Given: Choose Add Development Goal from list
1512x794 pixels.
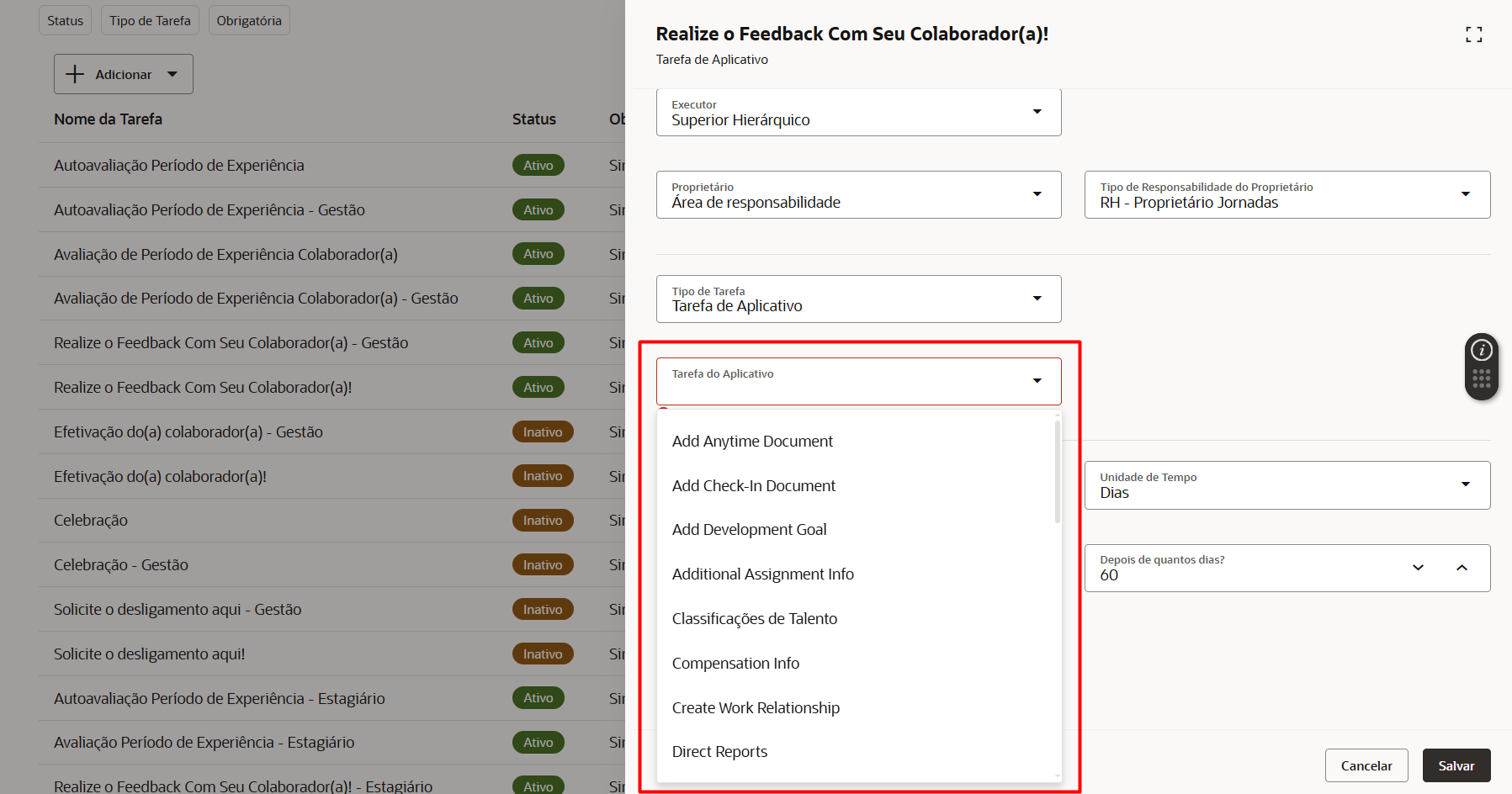Looking at the screenshot, I should (856, 530).
